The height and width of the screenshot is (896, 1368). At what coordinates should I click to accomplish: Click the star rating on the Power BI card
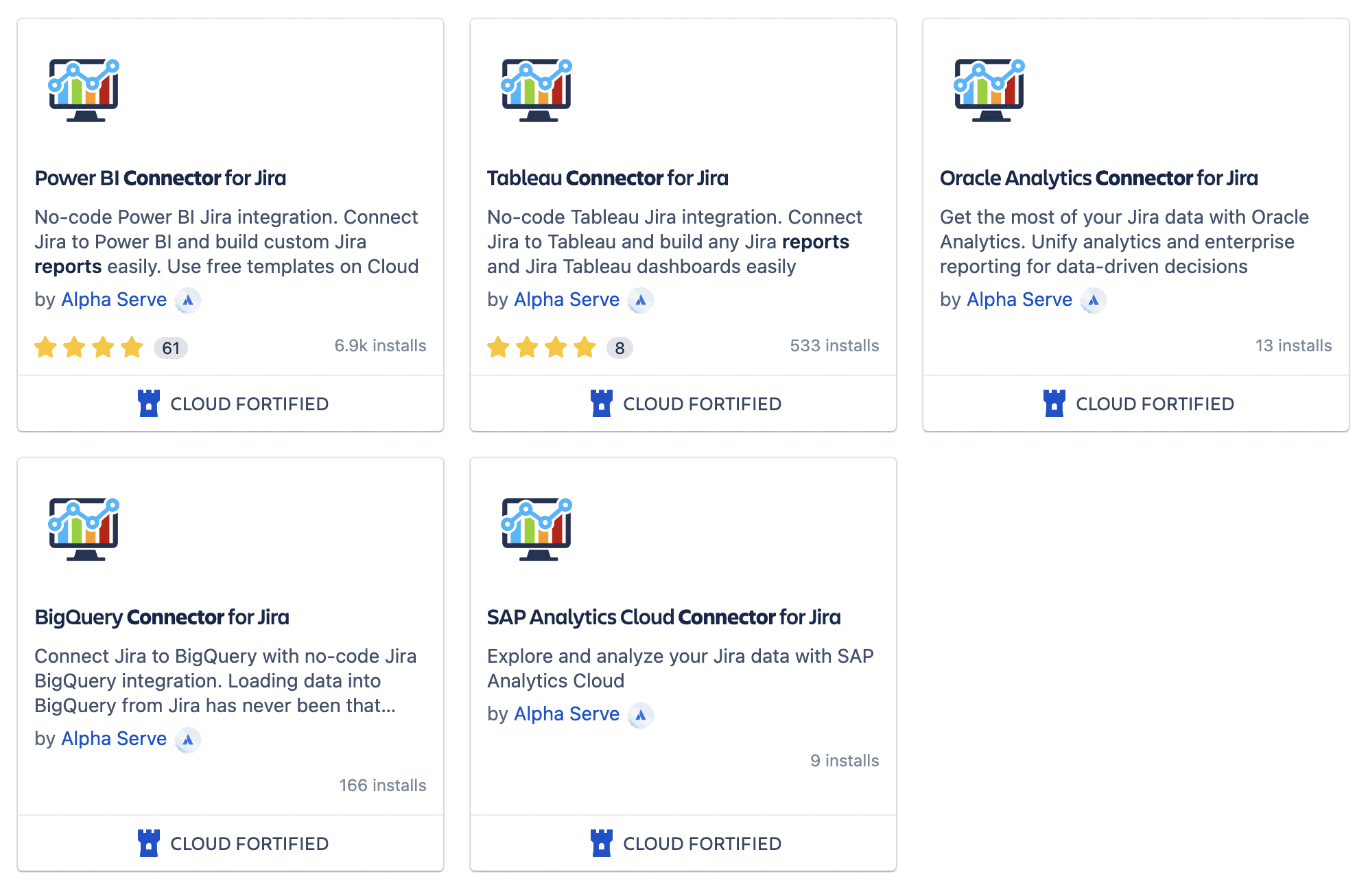coord(89,348)
